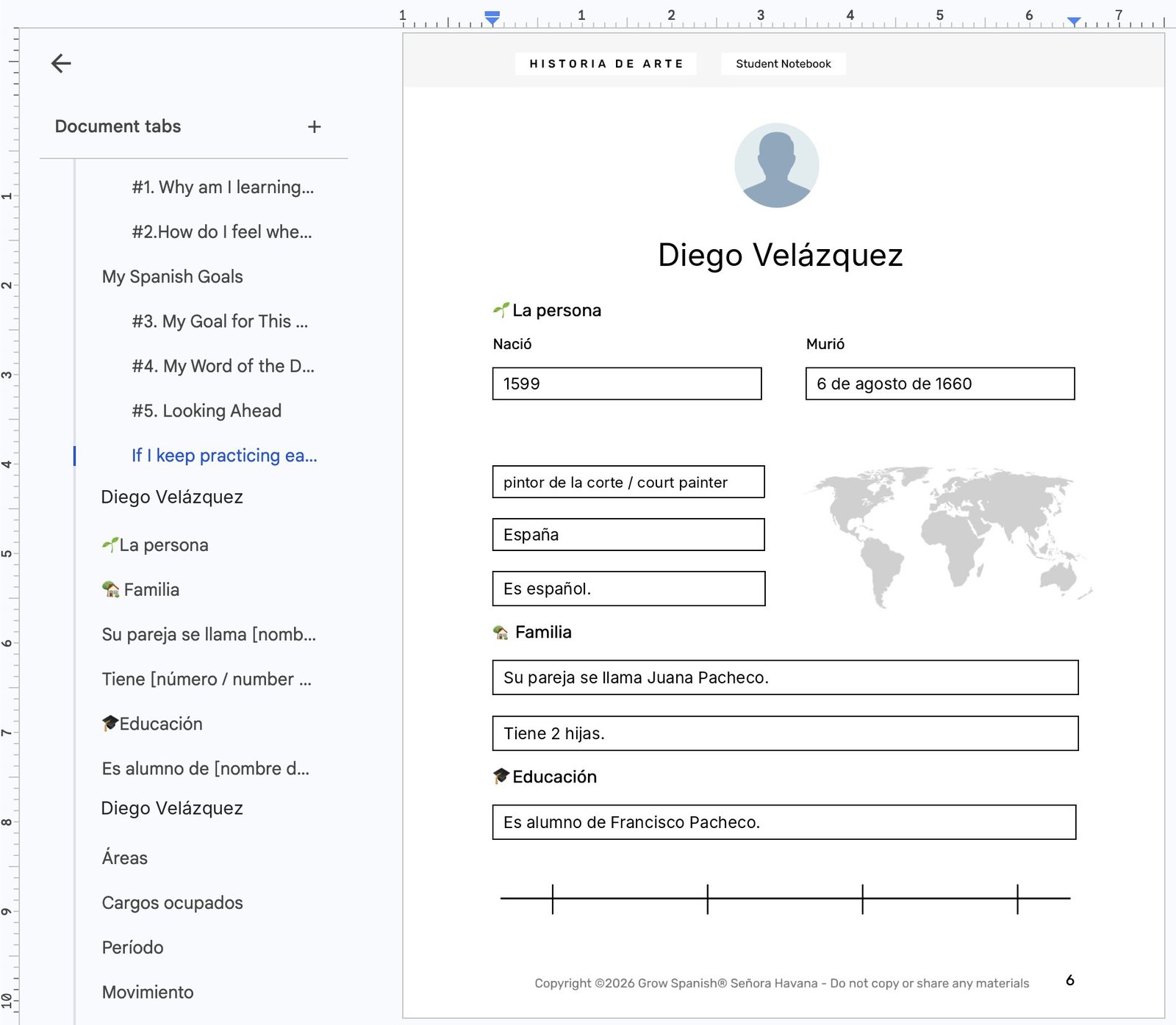
Task: Click the 'Tiene 2 hijas.' text box
Action: [x=785, y=733]
